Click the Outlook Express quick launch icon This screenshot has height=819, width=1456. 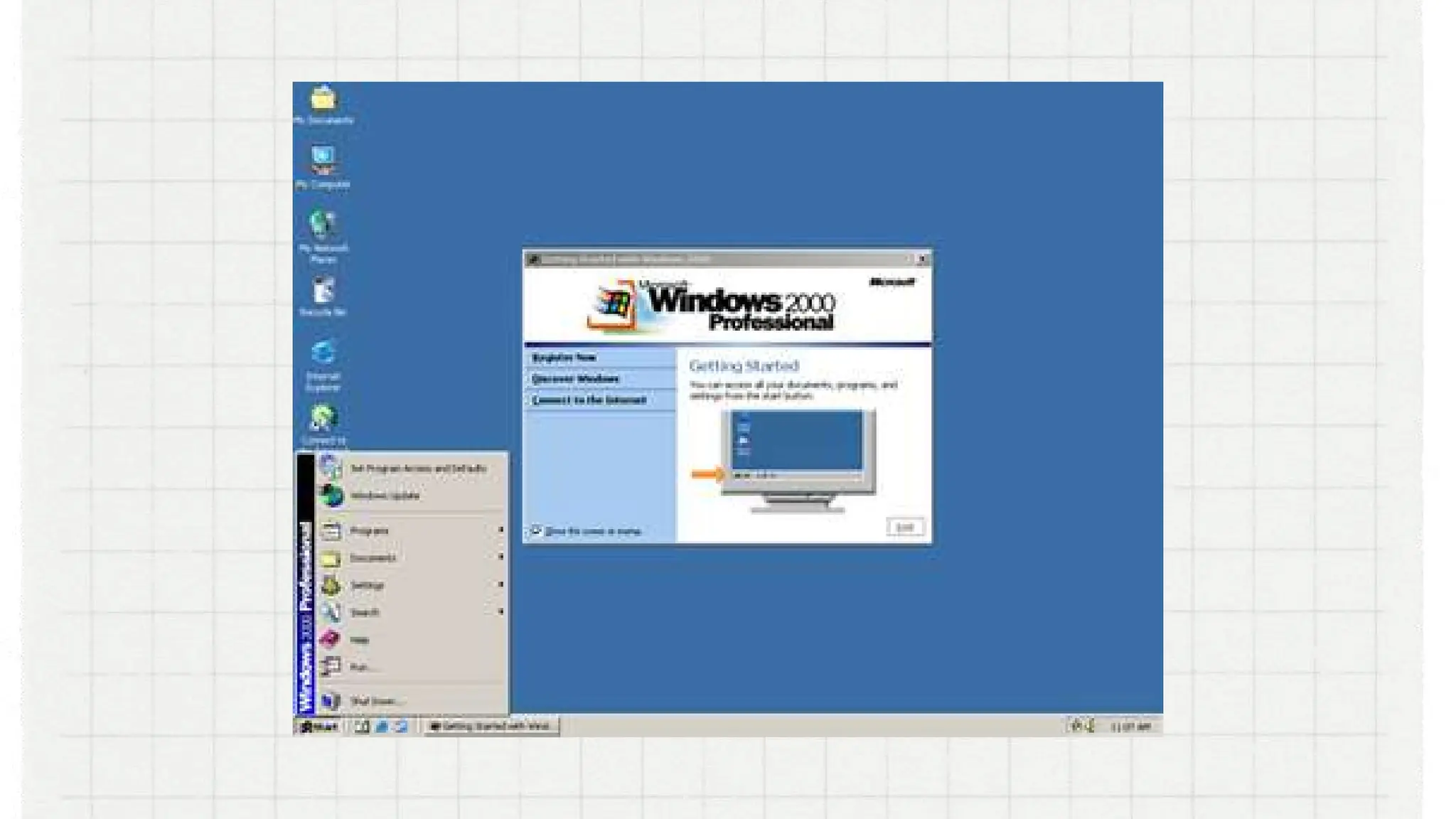[402, 726]
